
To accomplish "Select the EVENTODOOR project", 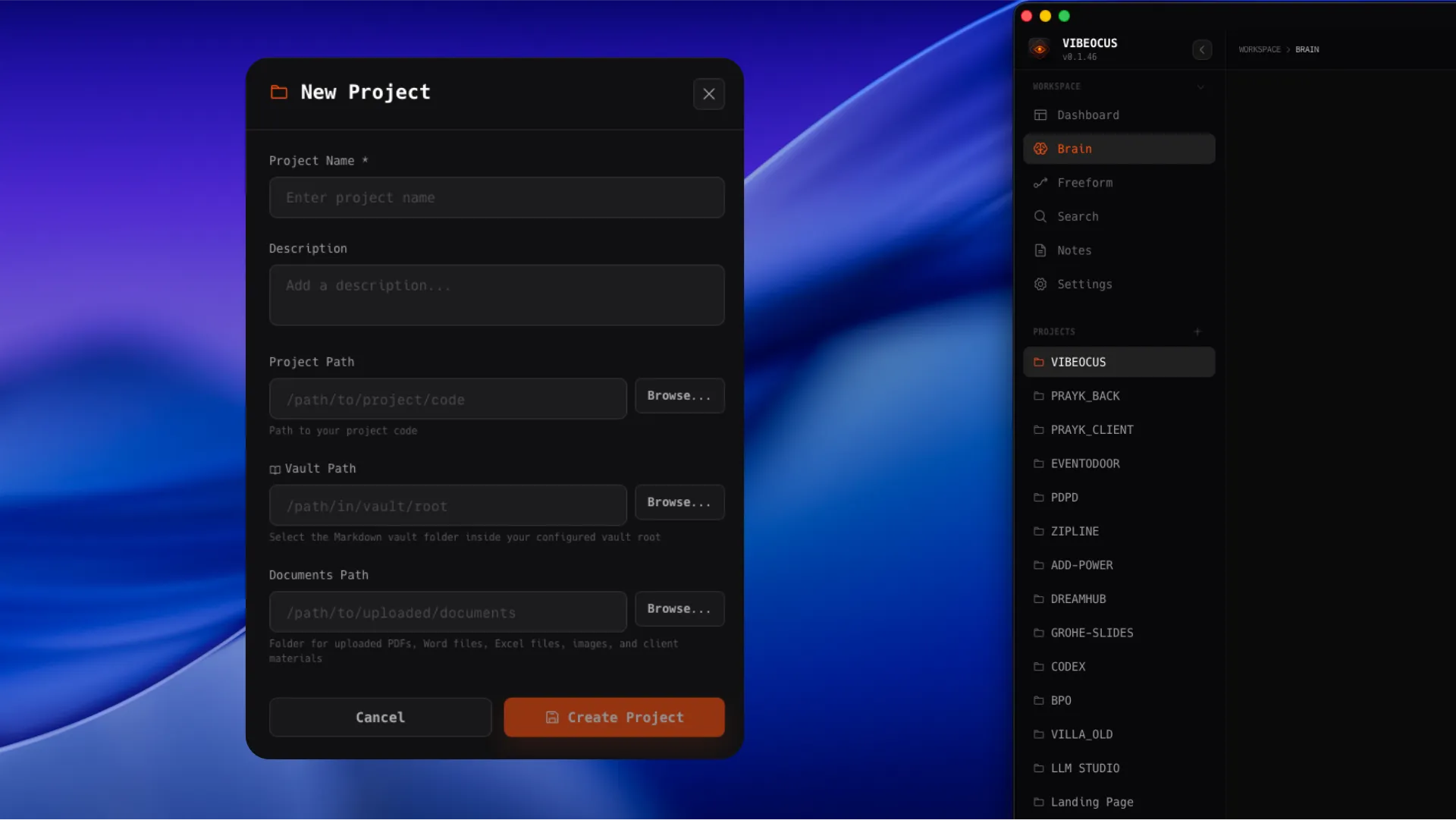I will (x=1119, y=464).
